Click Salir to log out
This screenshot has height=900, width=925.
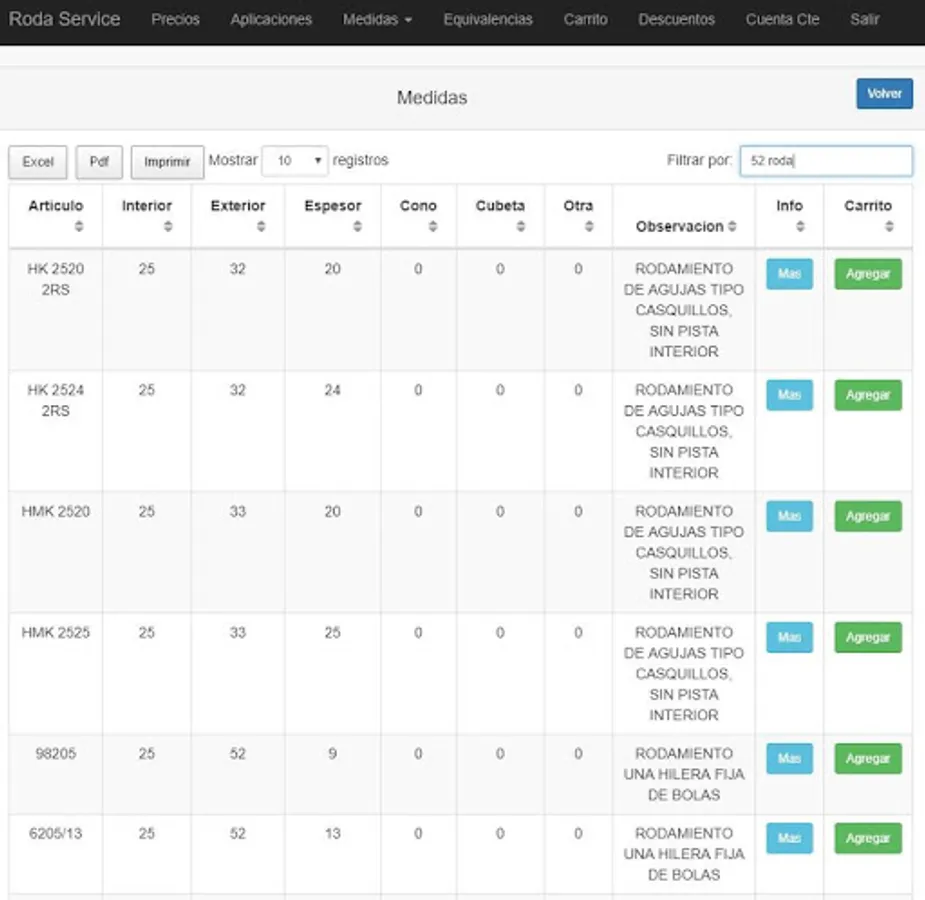[x=865, y=19]
